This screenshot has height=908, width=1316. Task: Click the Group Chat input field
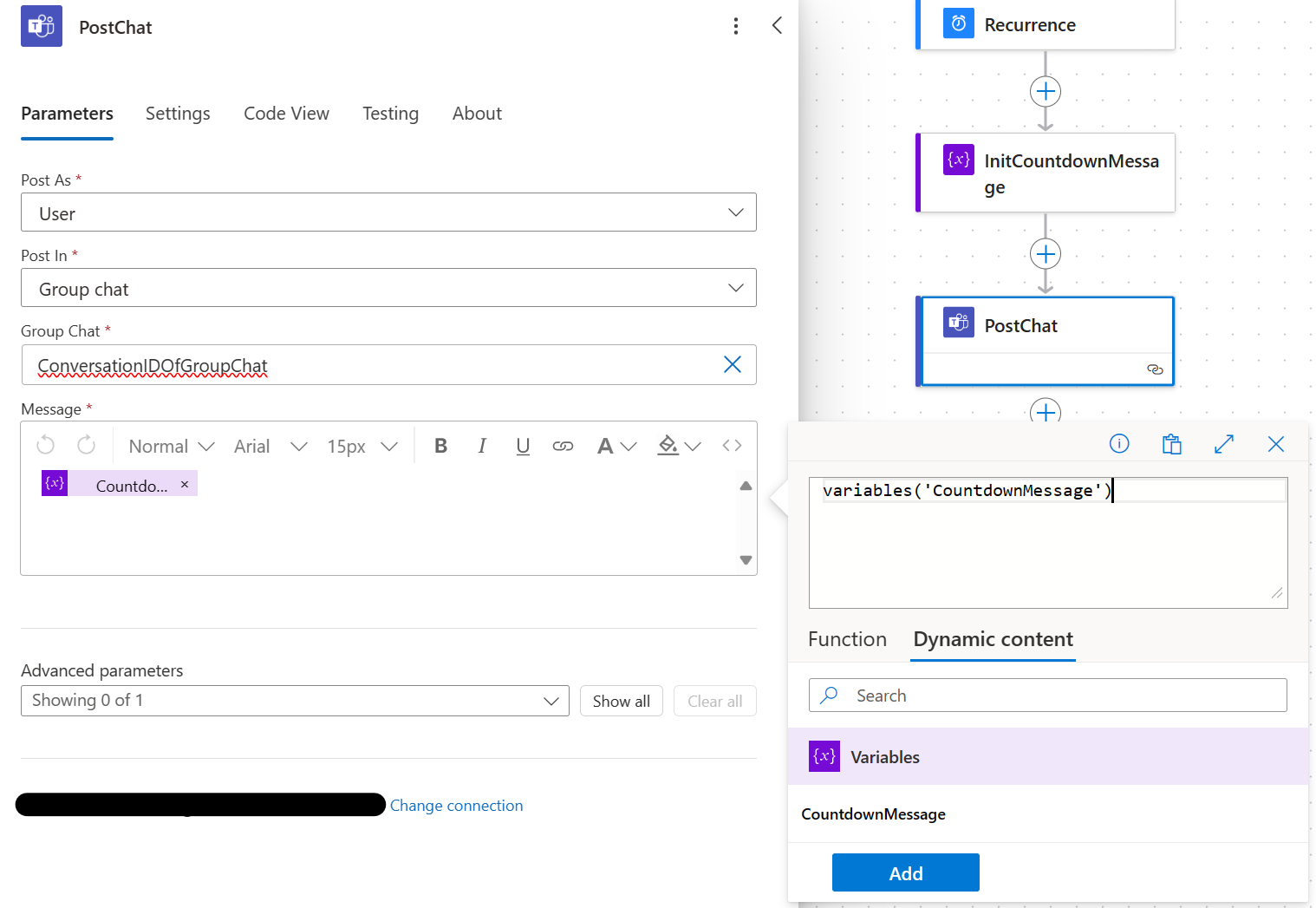388,365
